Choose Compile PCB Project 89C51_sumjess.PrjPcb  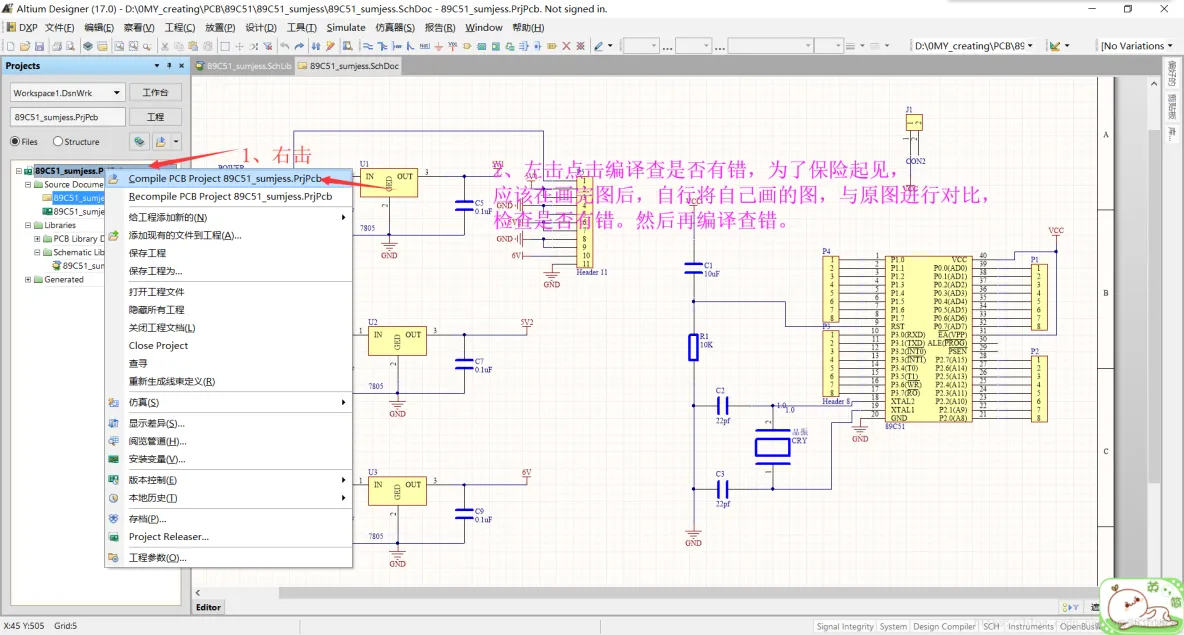tap(229, 179)
